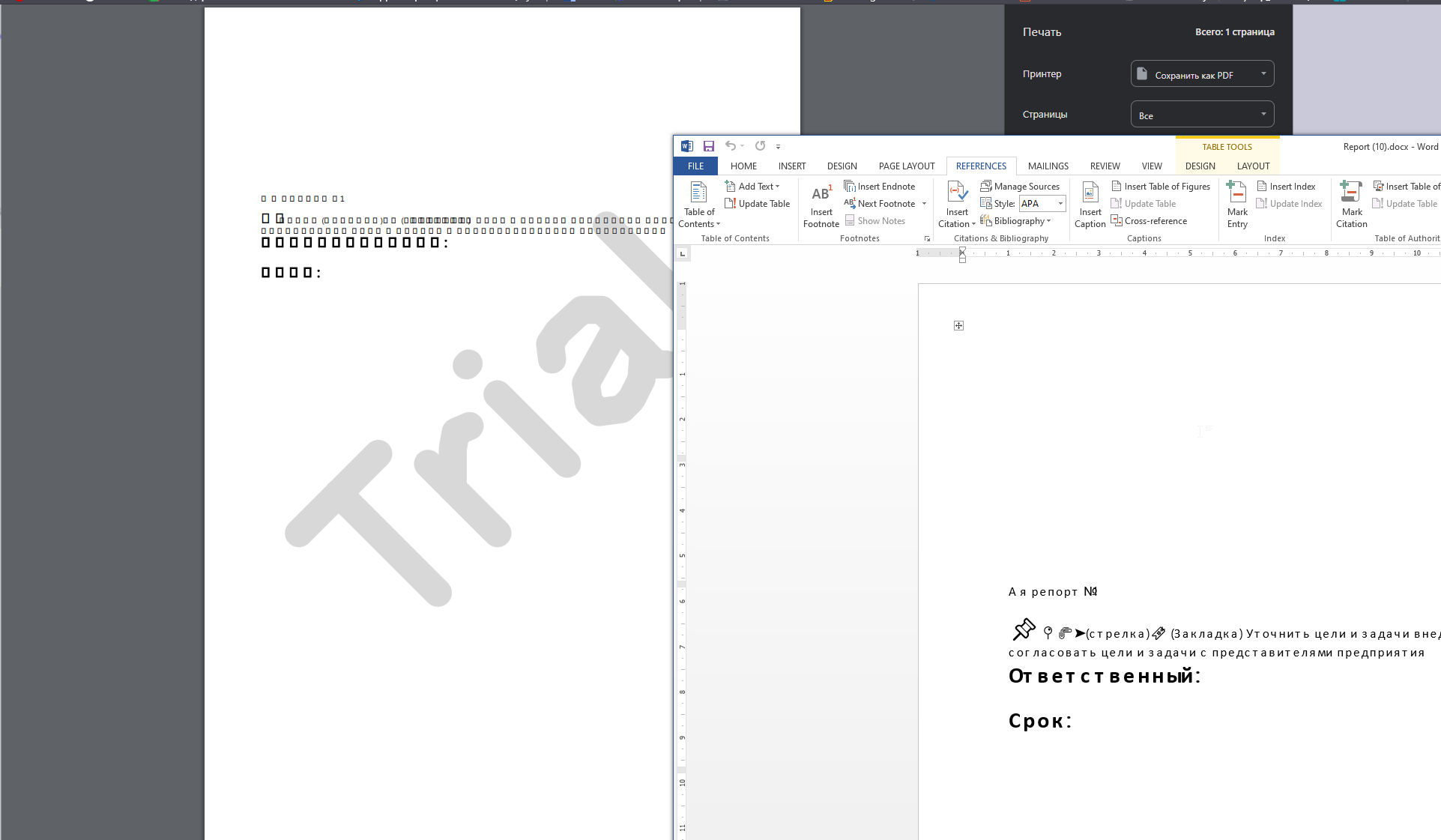1441x840 pixels.
Task: Open the FILE tab
Action: [695, 166]
